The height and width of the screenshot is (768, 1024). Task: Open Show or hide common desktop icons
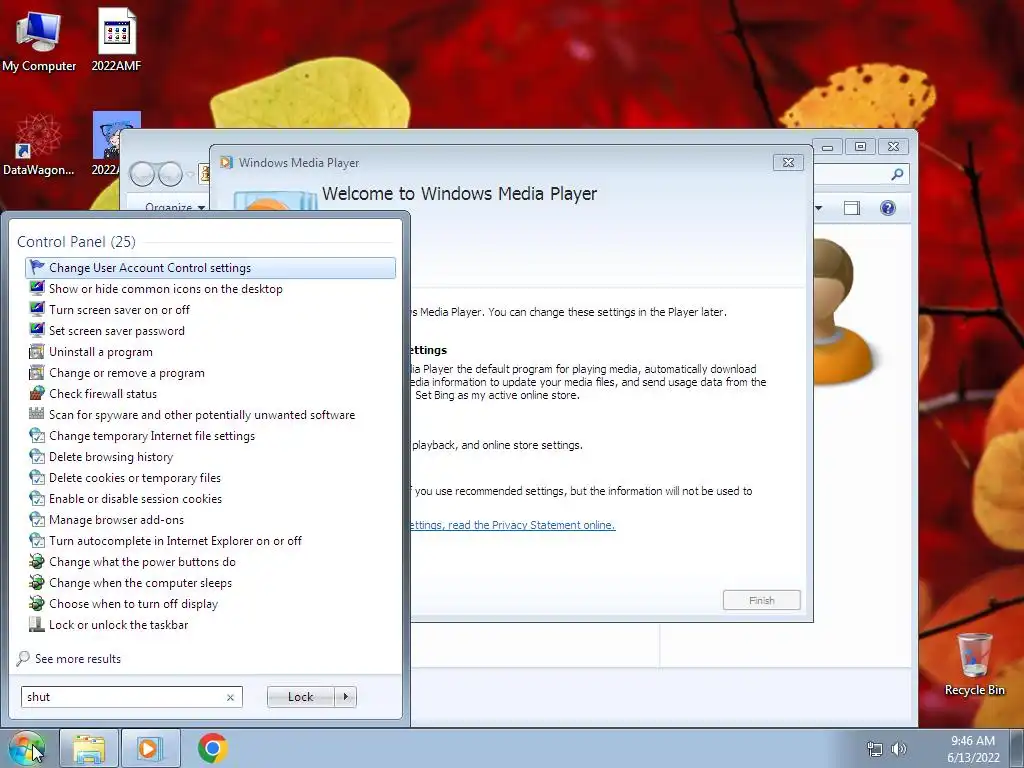[x=210, y=289]
